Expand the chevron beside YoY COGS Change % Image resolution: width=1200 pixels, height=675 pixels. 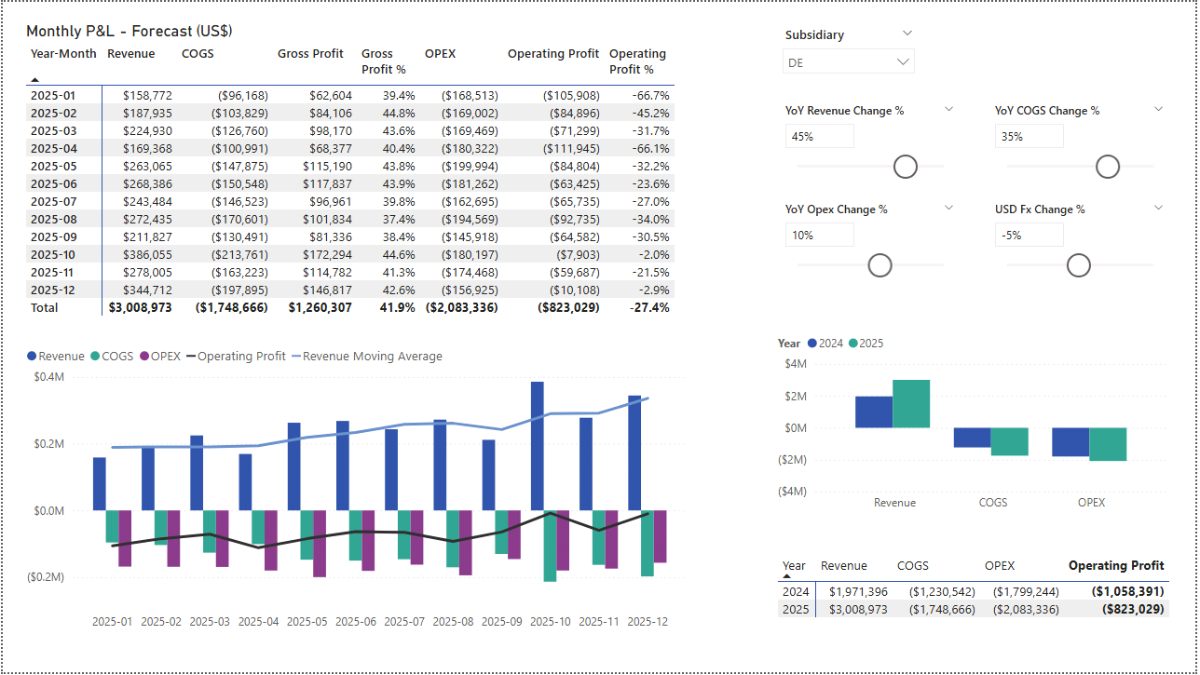pos(1158,109)
